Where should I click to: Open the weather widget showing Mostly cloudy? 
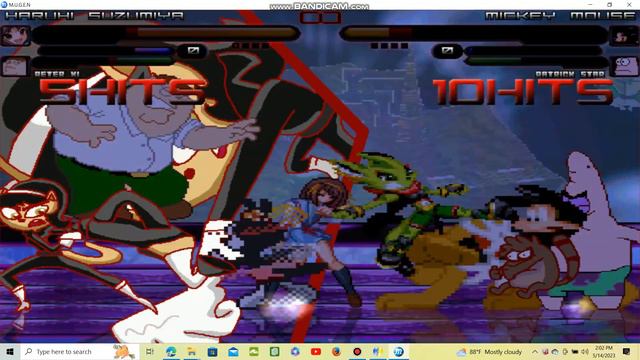point(490,351)
